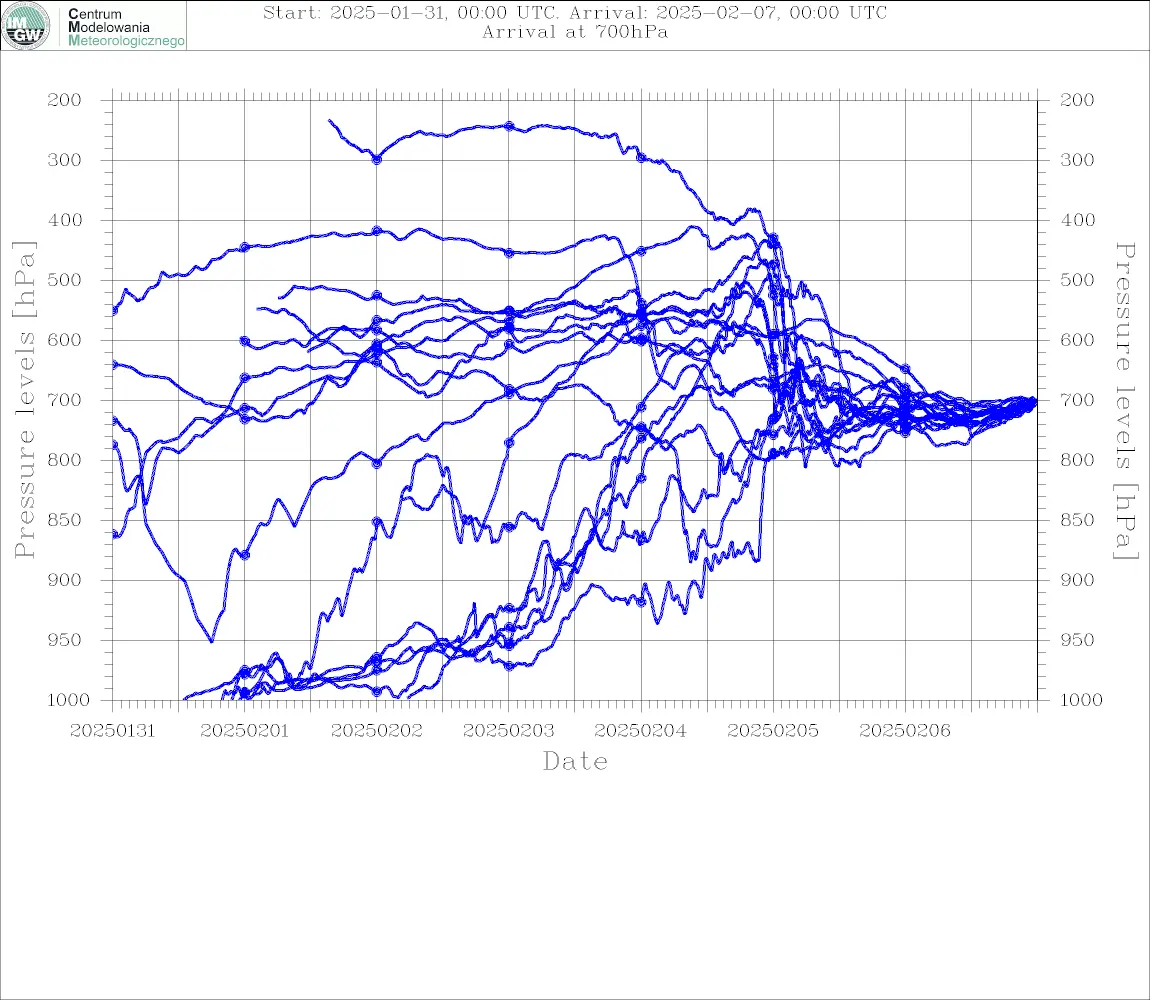Click the right axis 800 label
The height and width of the screenshot is (1000, 1150).
click(1077, 460)
